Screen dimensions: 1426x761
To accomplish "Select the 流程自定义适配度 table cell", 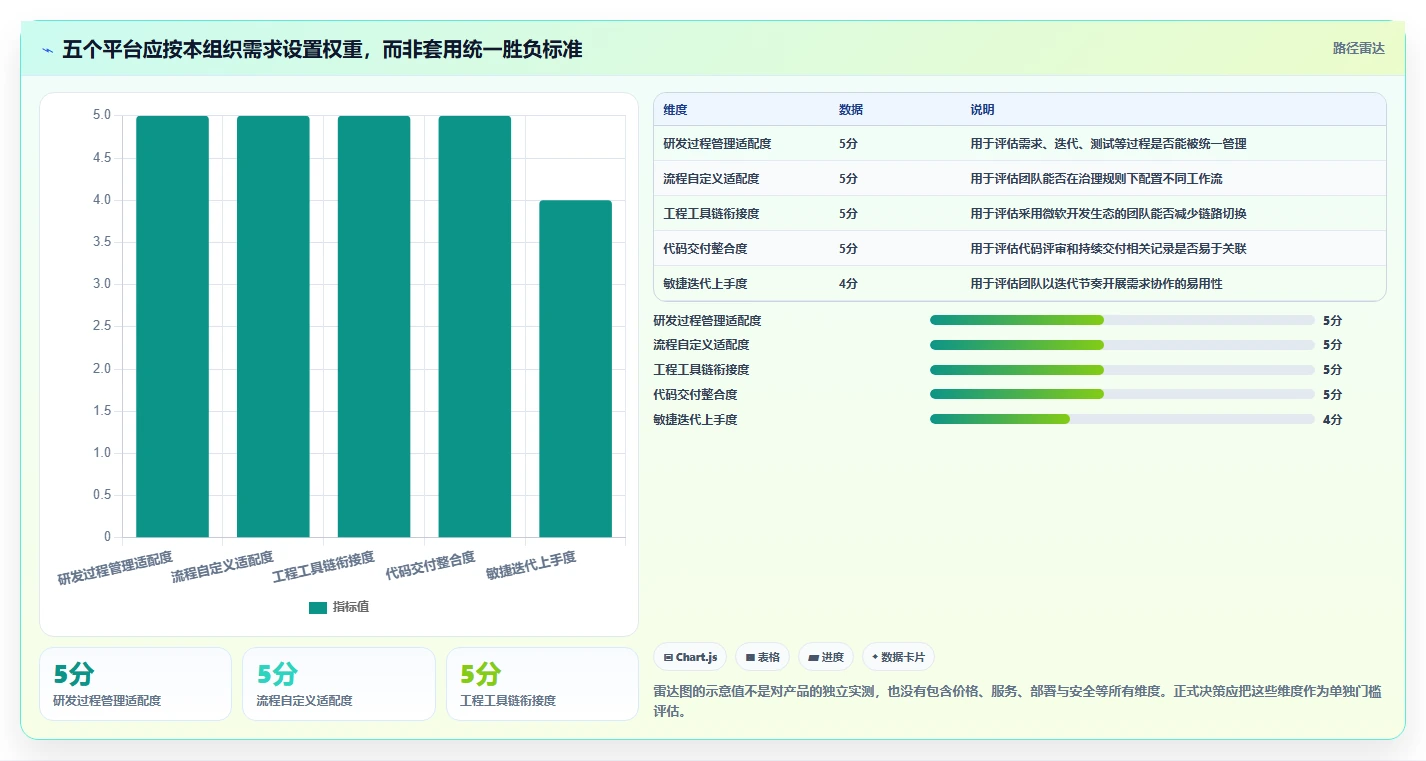I will tap(711, 179).
